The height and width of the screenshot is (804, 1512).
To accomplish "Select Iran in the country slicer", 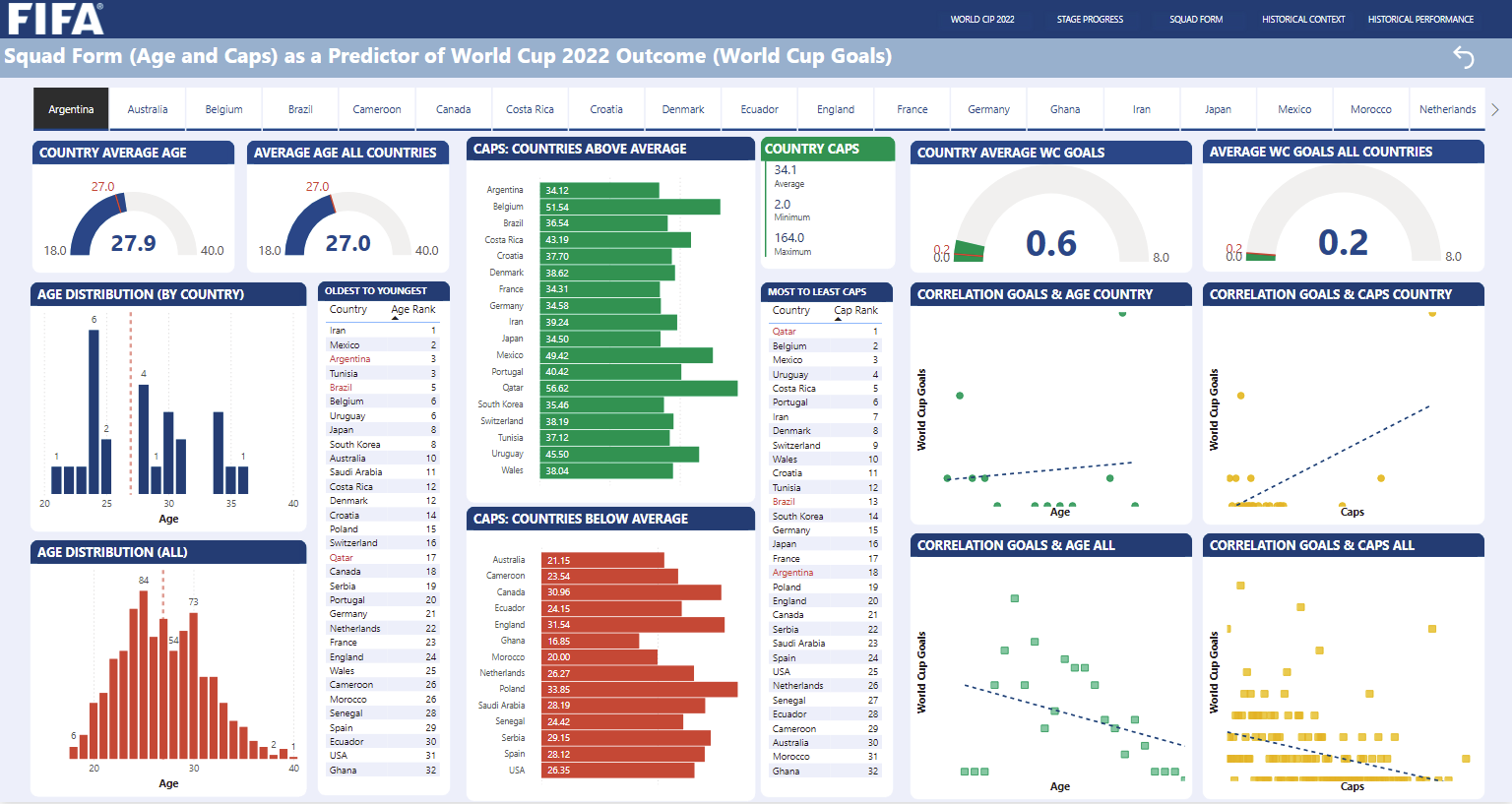I will tap(1142, 109).
